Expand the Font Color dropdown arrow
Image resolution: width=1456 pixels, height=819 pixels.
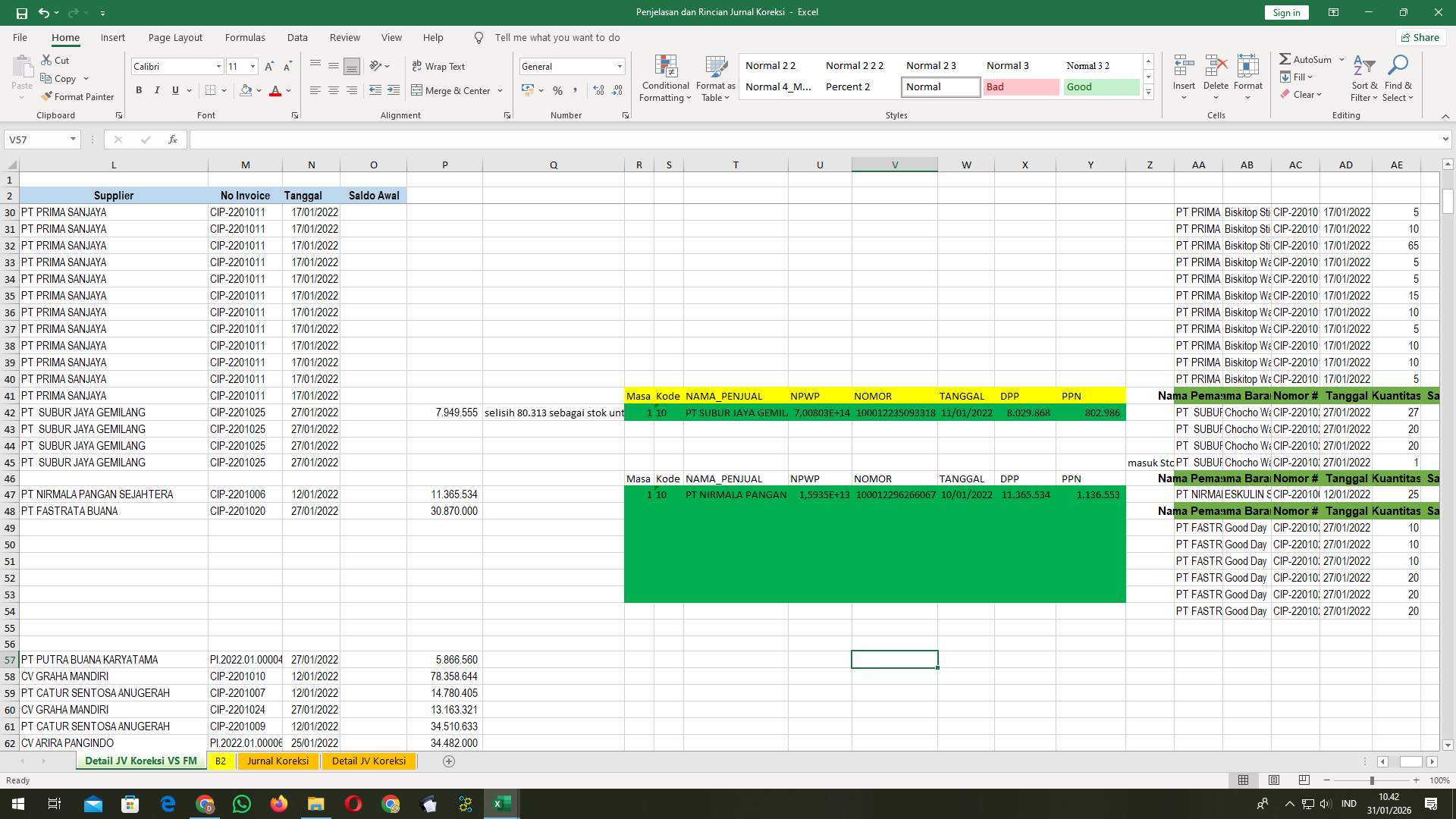tap(287, 92)
